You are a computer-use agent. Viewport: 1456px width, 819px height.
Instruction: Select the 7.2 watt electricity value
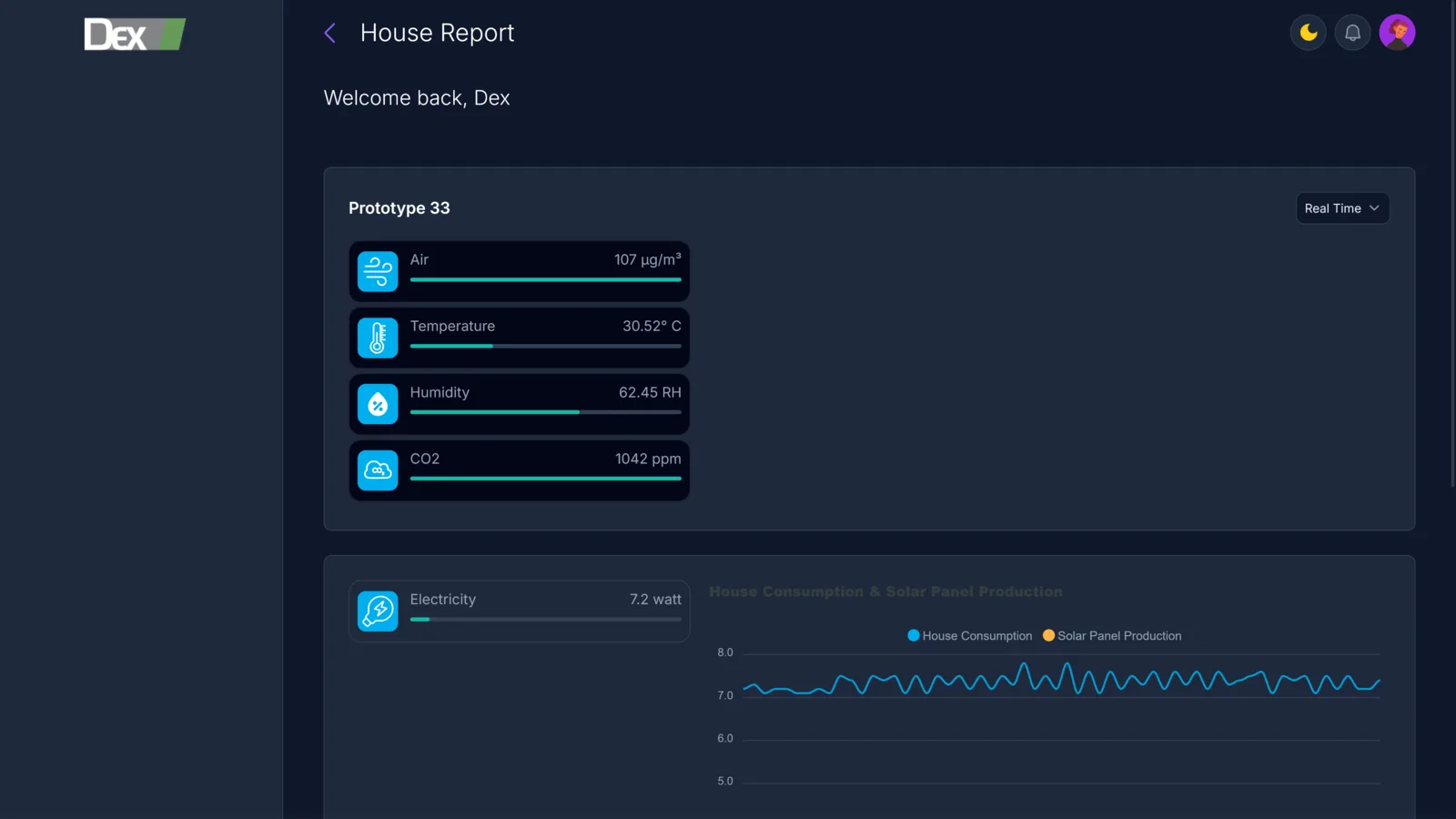655,600
